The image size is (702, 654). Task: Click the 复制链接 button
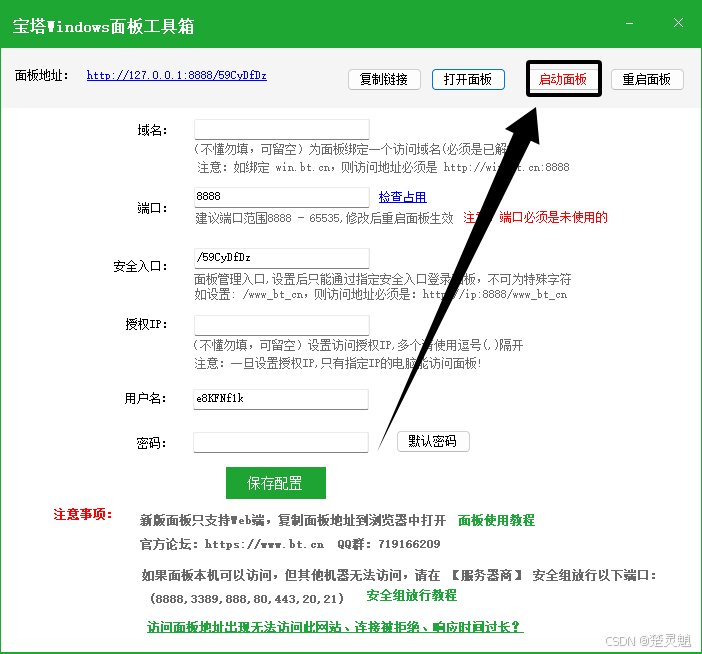pos(384,79)
